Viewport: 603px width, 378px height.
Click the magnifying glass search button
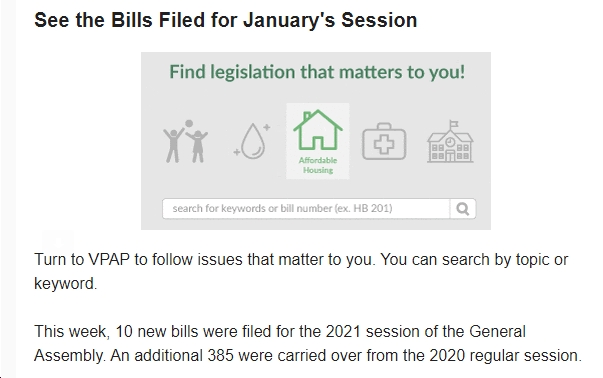[x=463, y=209]
